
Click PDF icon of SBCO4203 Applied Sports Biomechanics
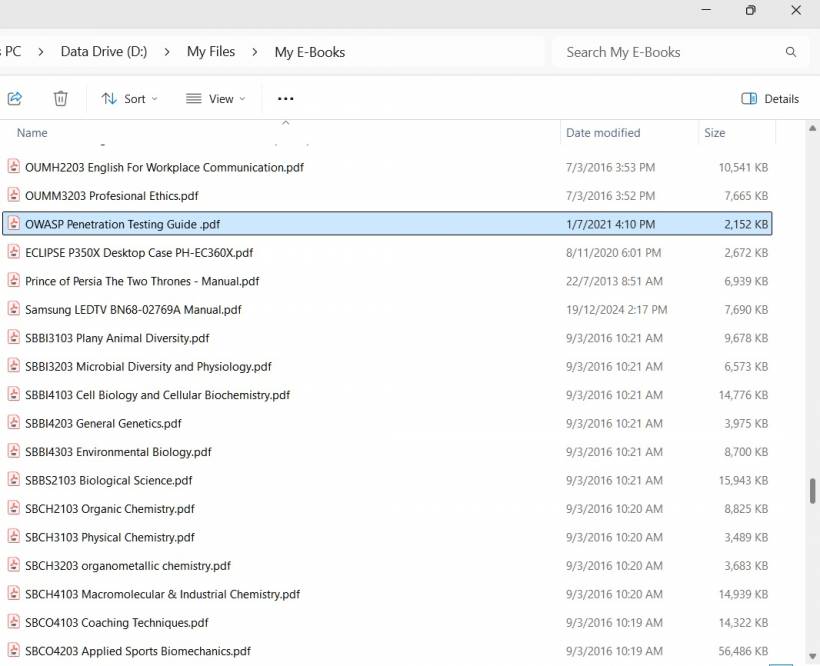tap(14, 650)
